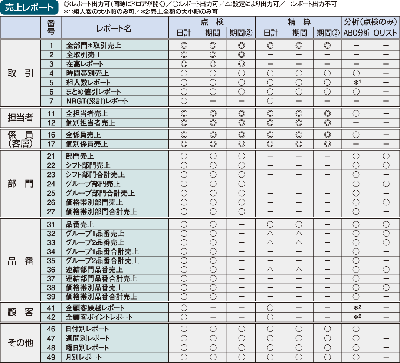400x363 pixels.
Task: Click the 担当者 category cell
Action: pos(21,118)
